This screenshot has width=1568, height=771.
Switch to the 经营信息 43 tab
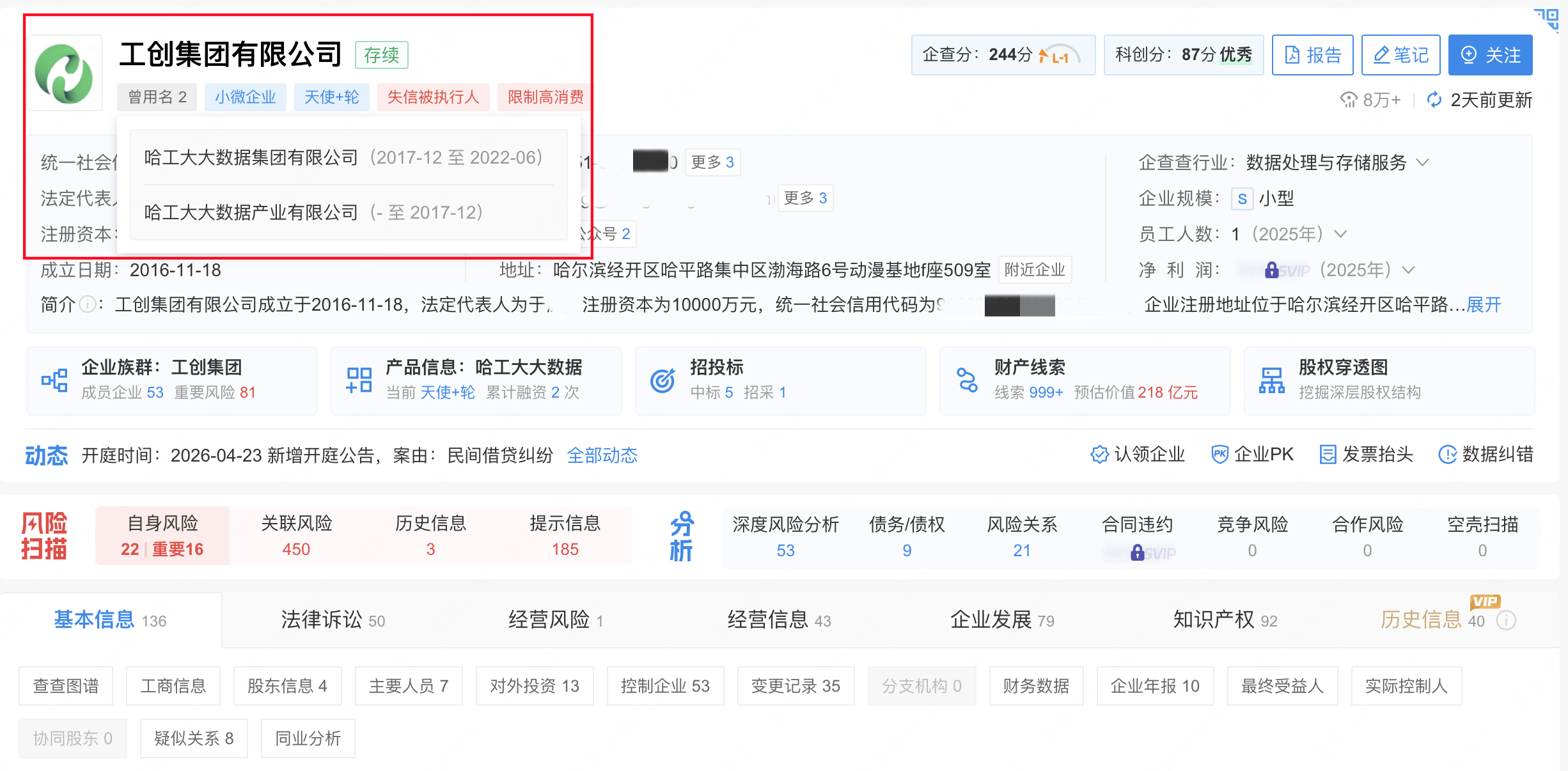780,620
